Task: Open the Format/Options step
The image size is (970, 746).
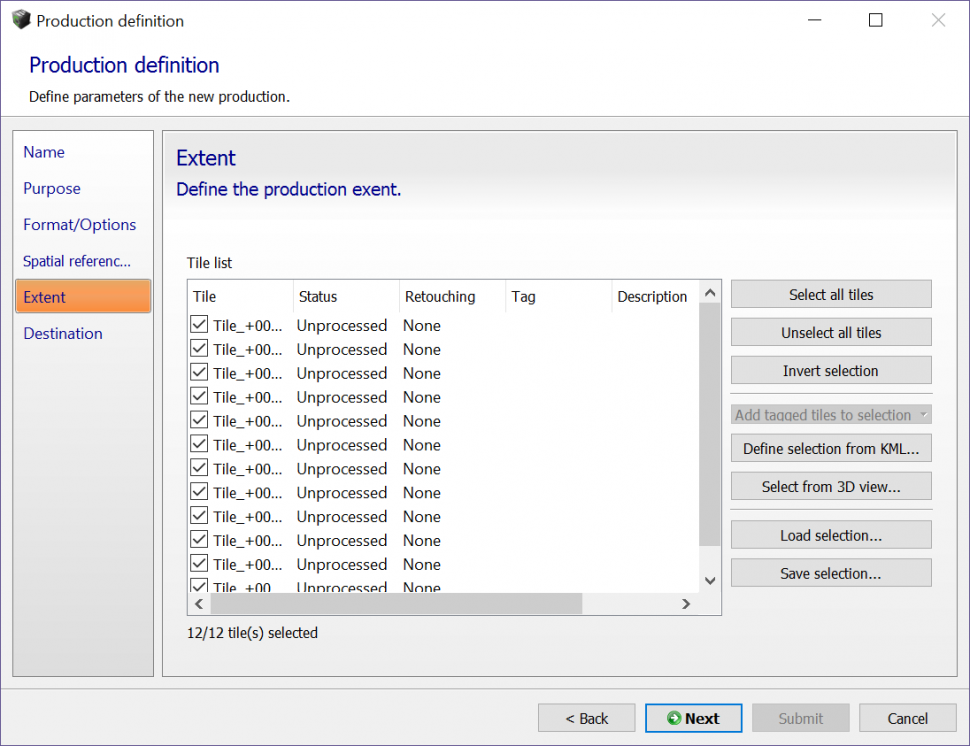Action: pos(79,225)
